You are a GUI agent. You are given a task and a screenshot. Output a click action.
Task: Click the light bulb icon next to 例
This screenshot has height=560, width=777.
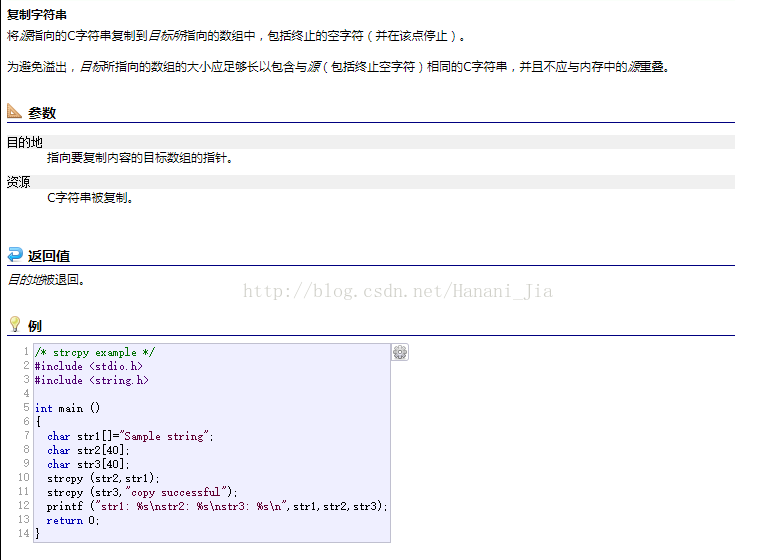tap(15, 324)
